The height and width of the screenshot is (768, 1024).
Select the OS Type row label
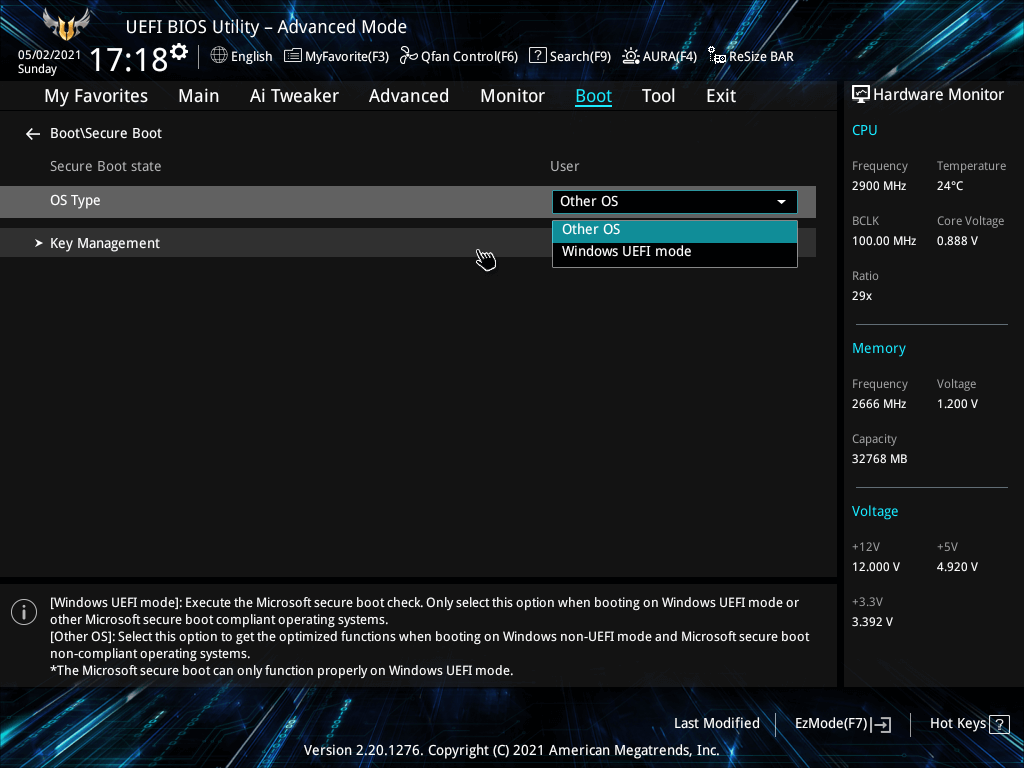[75, 200]
